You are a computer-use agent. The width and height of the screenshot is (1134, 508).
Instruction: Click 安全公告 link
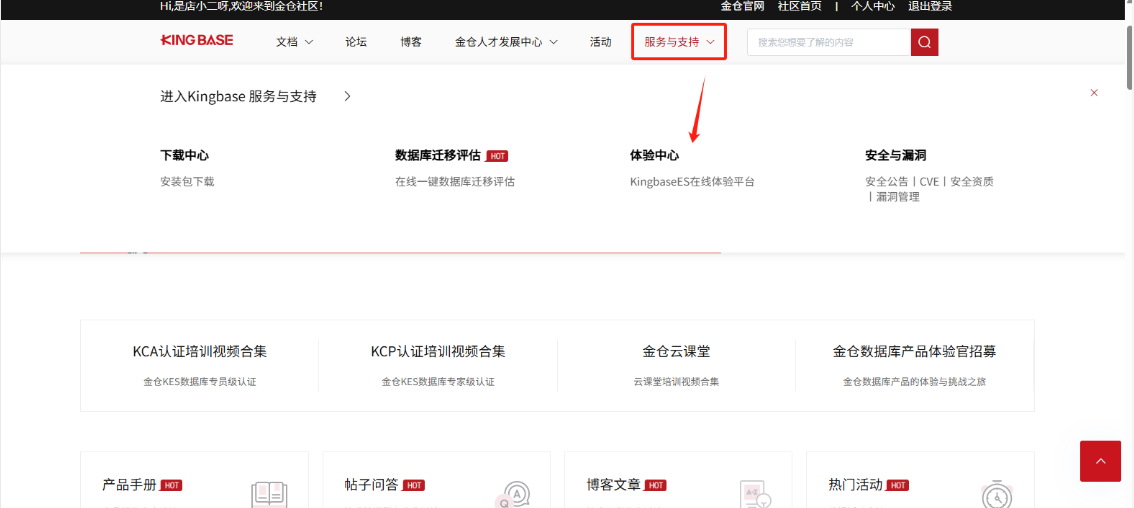[887, 182]
